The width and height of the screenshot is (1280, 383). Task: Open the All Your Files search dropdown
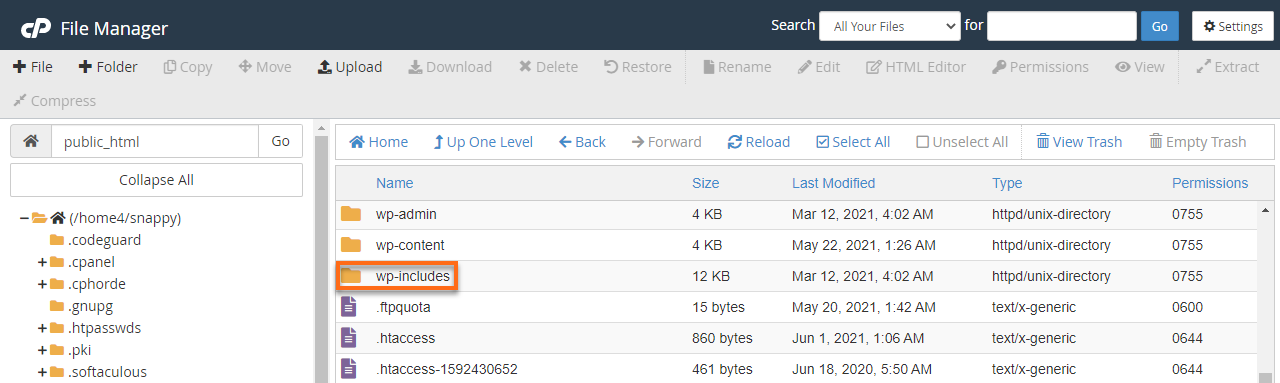pyautogui.click(x=889, y=26)
